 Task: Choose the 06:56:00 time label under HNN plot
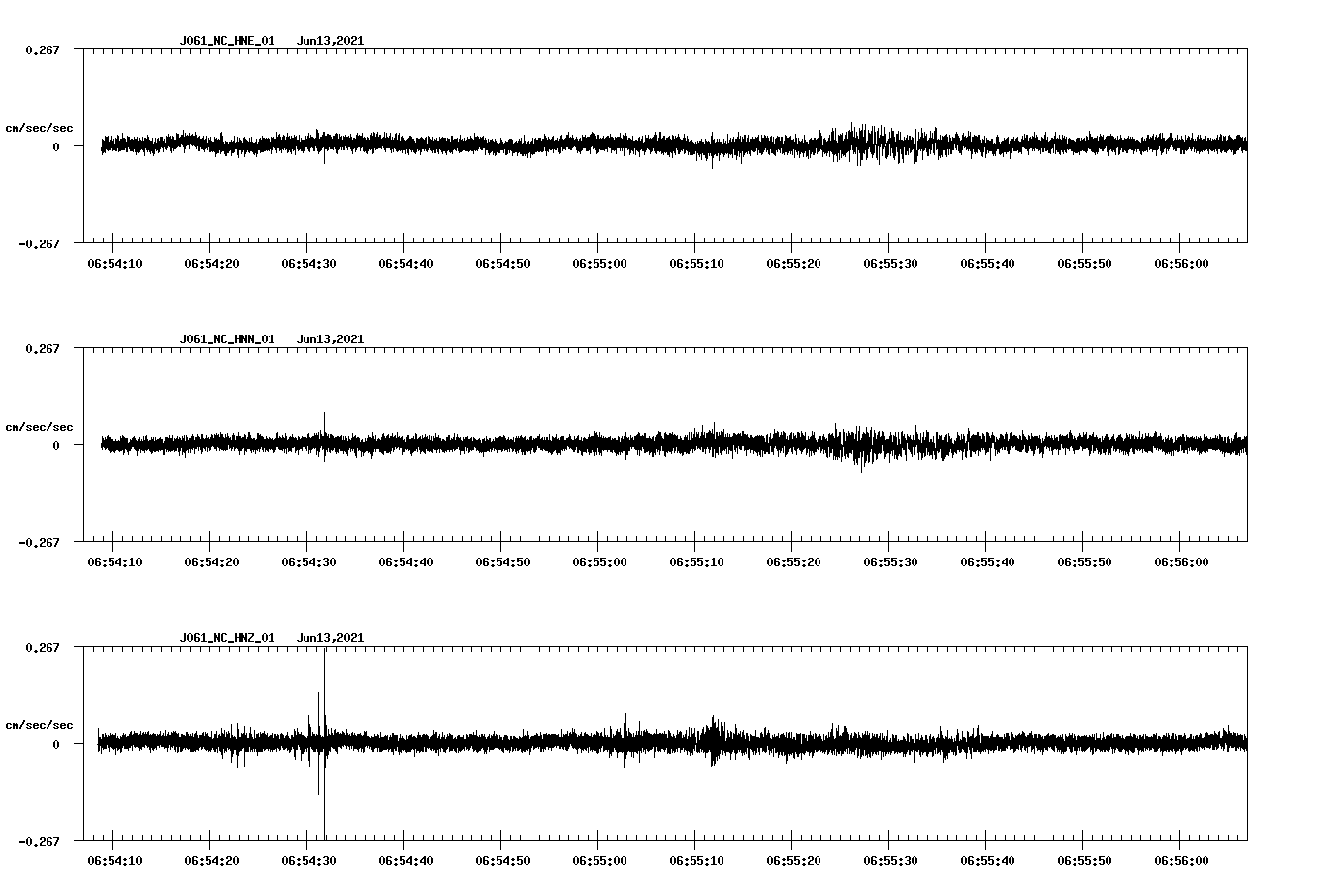click(1181, 561)
